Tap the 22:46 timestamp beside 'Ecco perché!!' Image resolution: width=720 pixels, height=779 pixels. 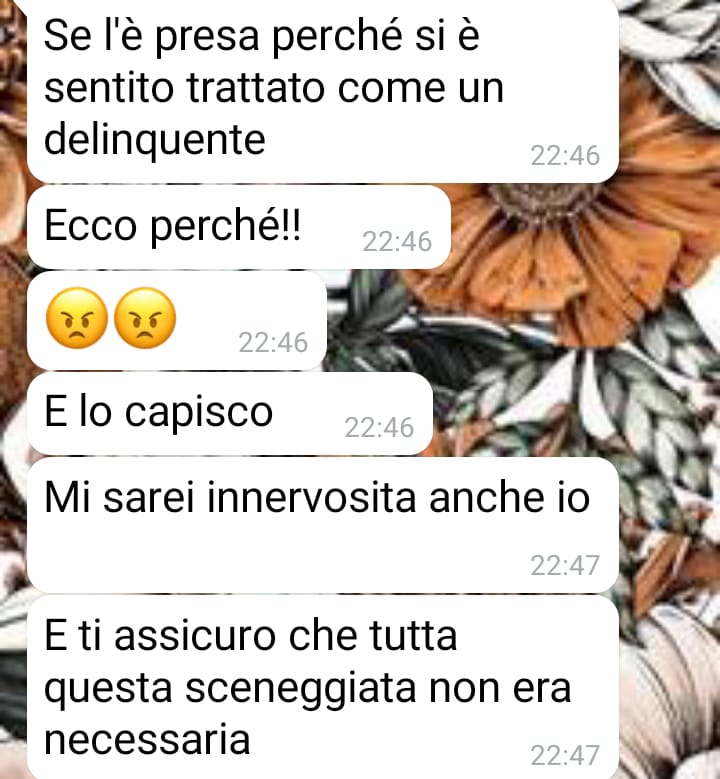point(397,241)
